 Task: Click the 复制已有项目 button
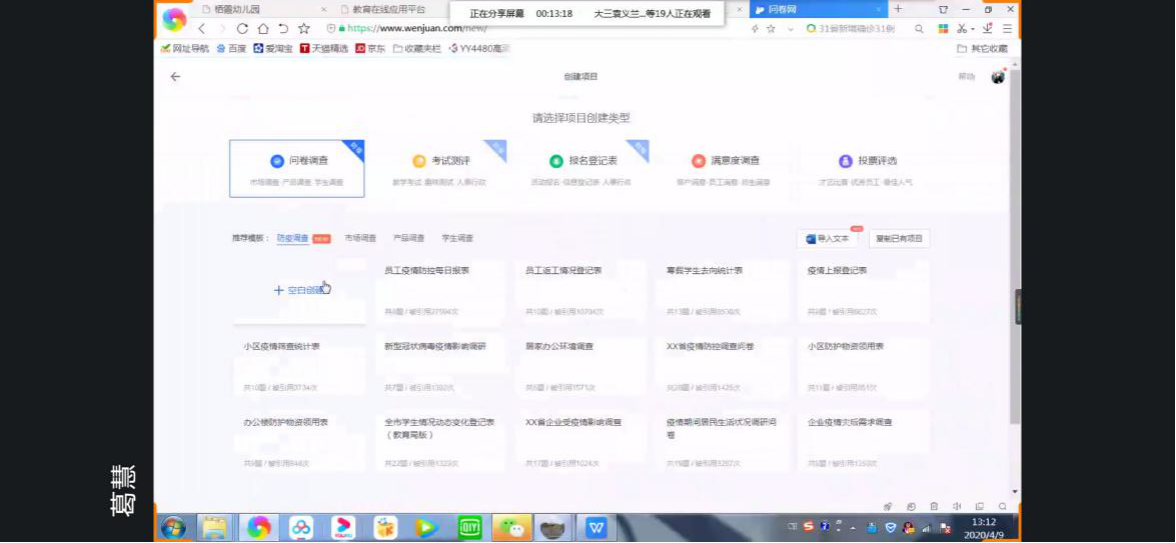coord(899,238)
